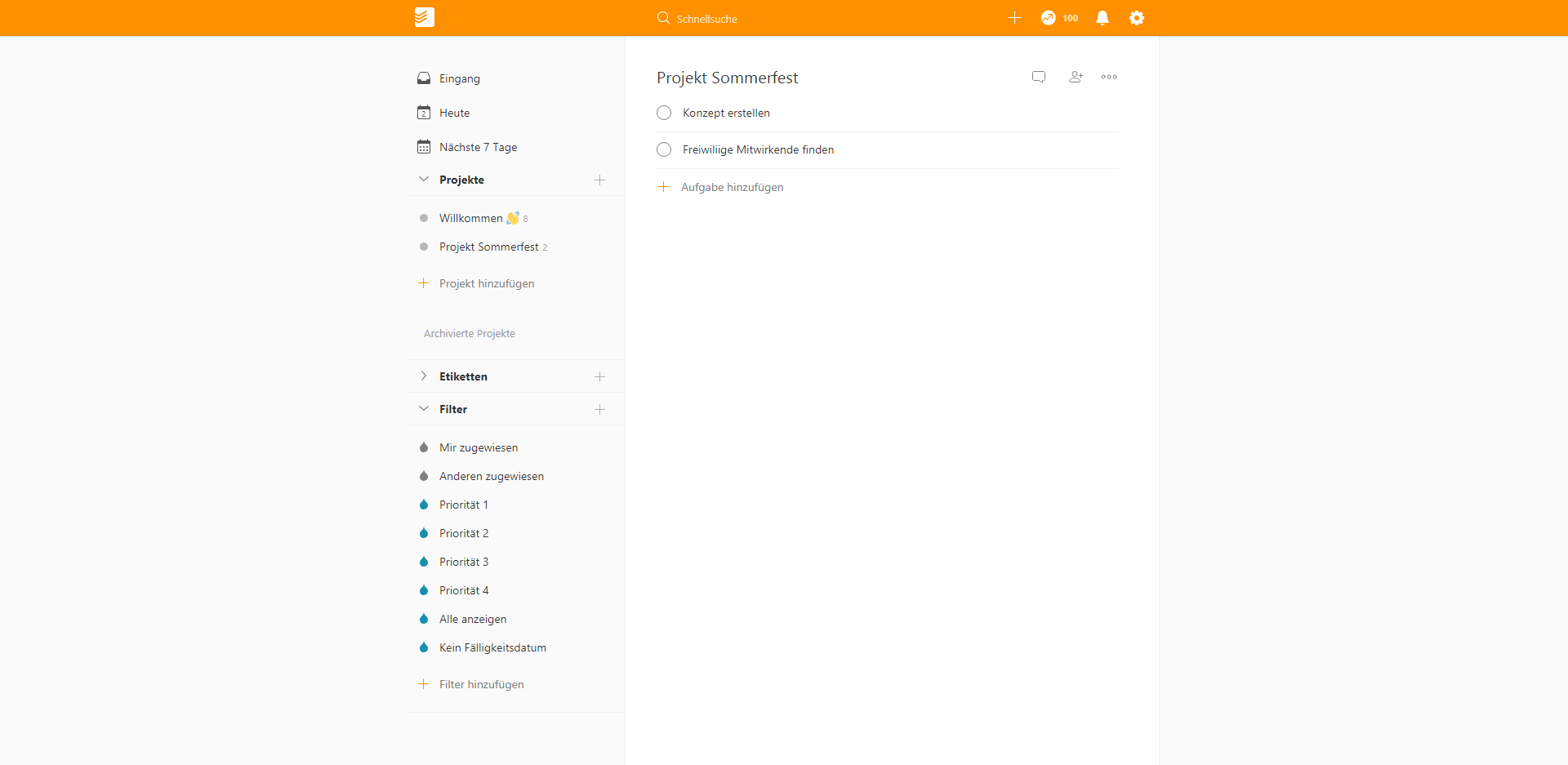Click into the Schnellsuche search field
The height and width of the screenshot is (765, 1568).
(x=707, y=19)
